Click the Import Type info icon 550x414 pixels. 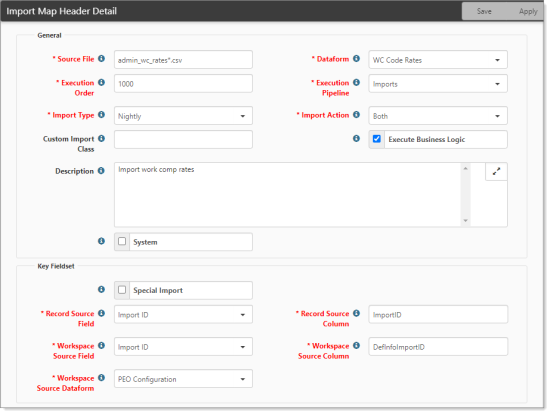101,115
